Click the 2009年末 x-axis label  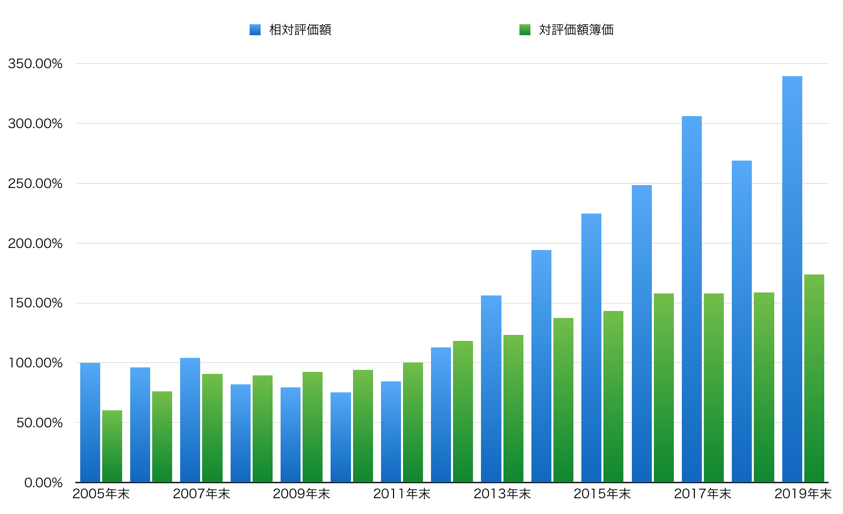[301, 494]
